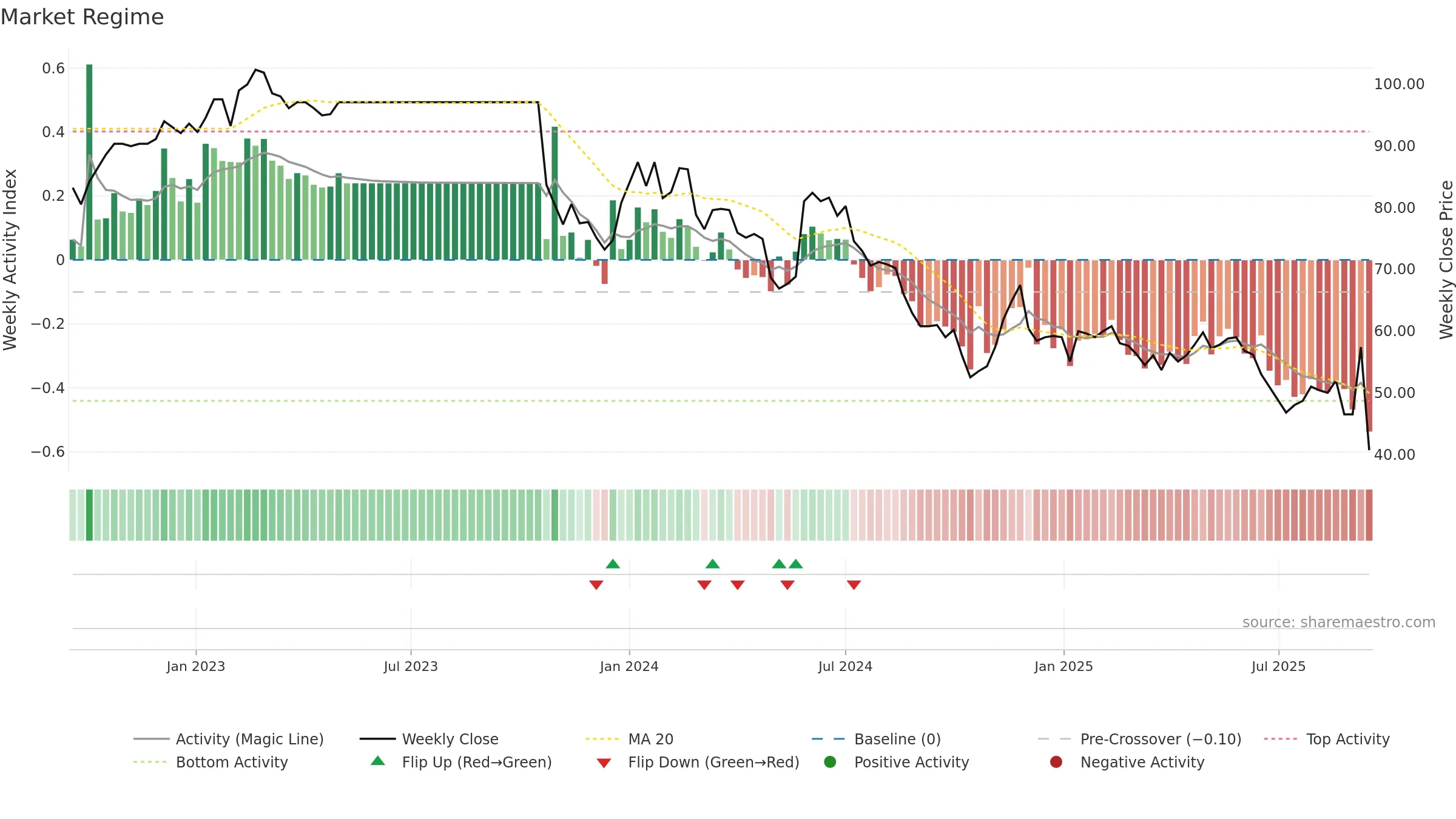Image resolution: width=1456 pixels, height=819 pixels.
Task: Click the 70.00 price axis label
Action: pos(1394,269)
